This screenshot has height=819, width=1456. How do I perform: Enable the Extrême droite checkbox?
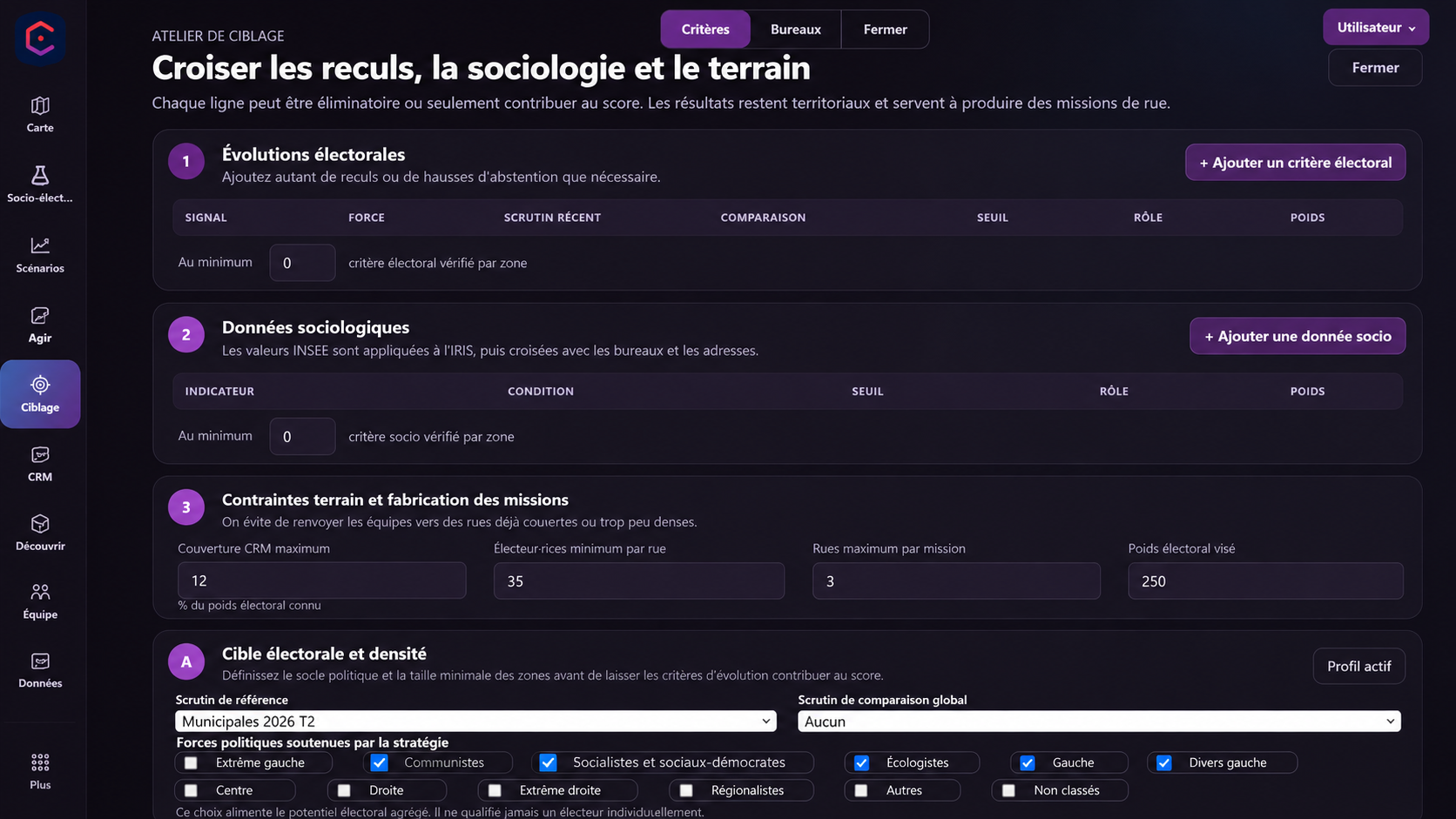pyautogui.click(x=495, y=791)
